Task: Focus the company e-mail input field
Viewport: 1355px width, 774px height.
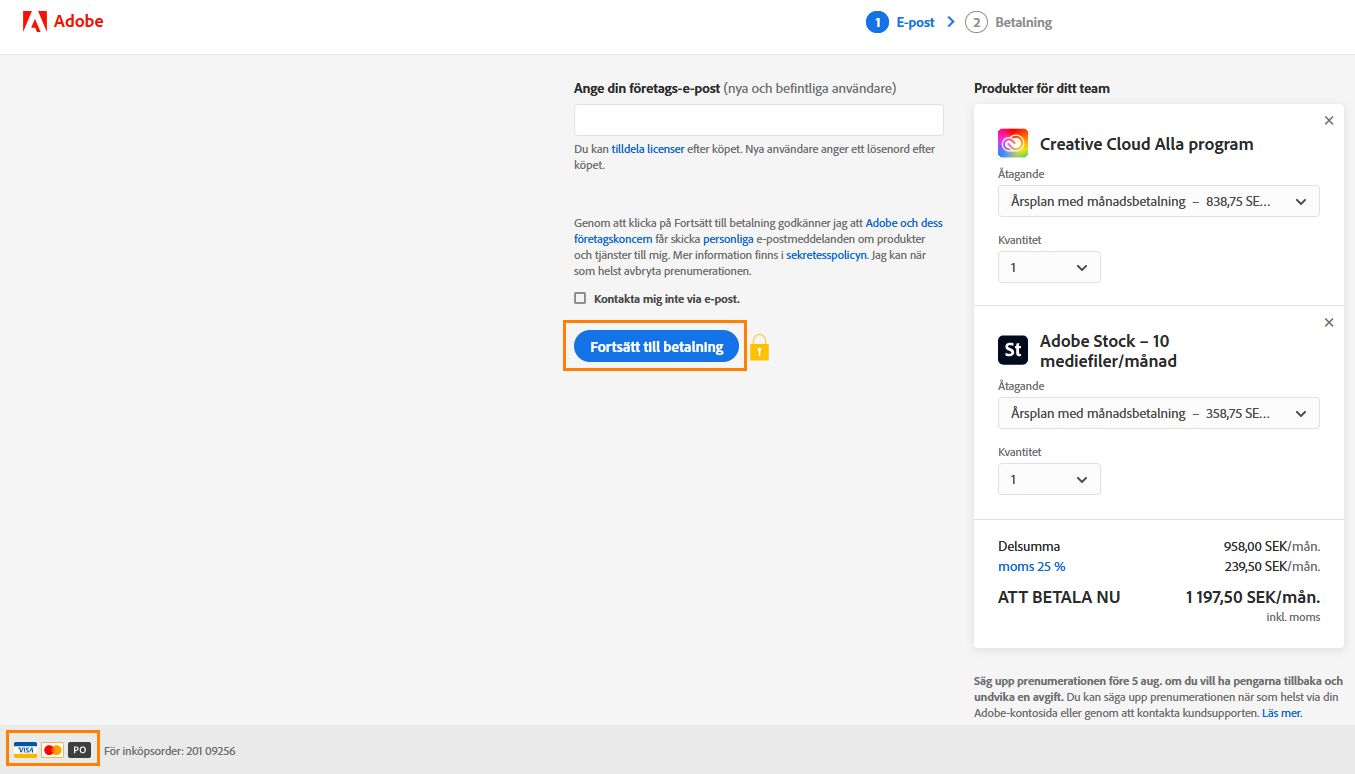Action: (758, 120)
